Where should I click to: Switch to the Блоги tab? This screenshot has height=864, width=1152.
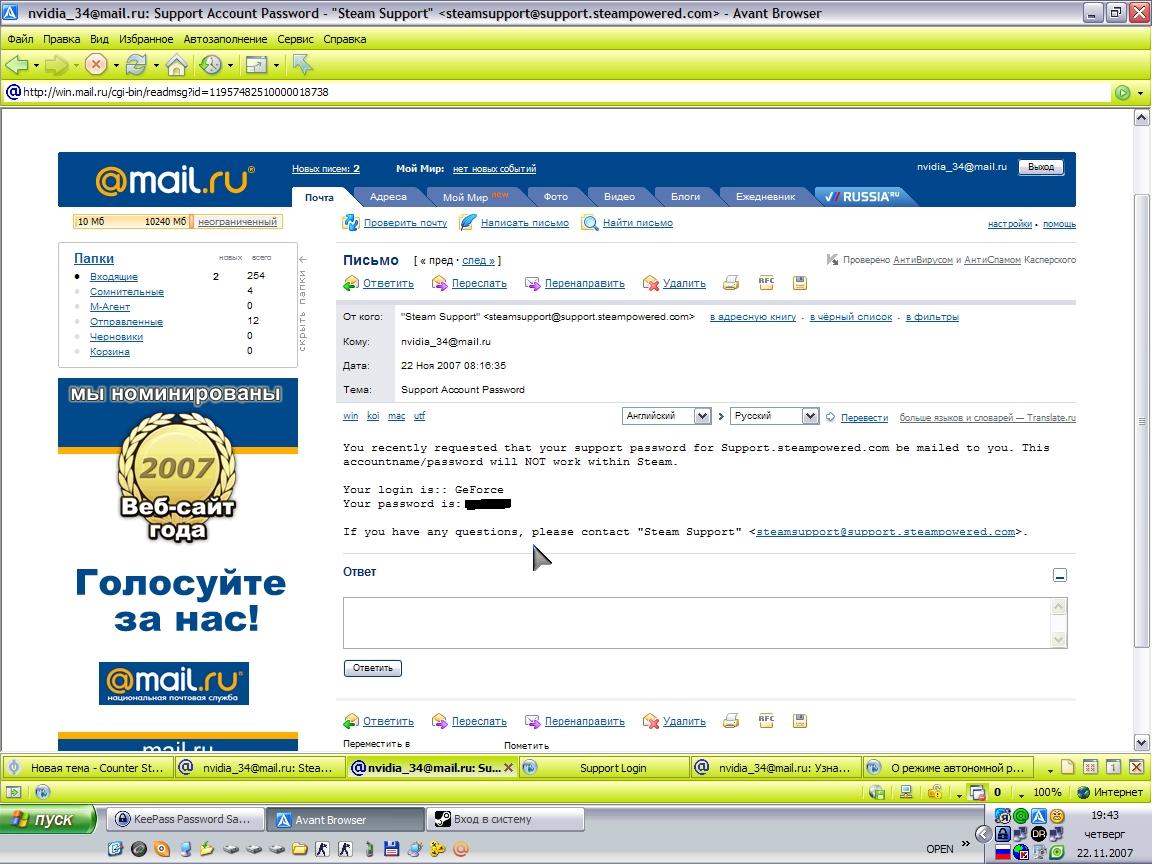(685, 196)
